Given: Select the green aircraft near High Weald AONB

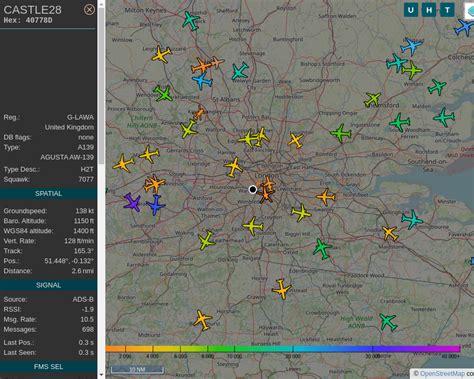Looking at the screenshot, I should click(x=388, y=322).
